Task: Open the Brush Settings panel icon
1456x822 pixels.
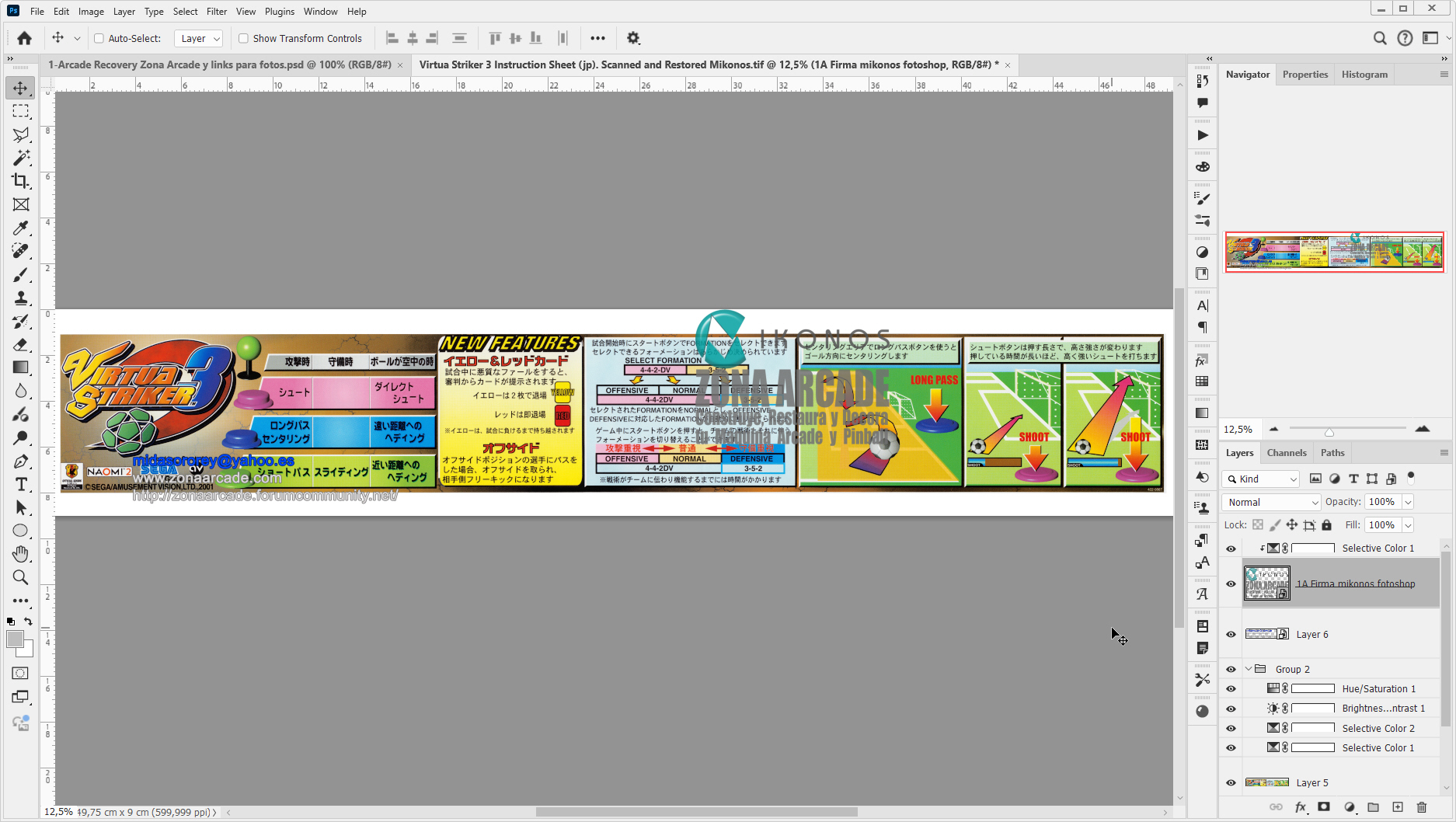Action: click(x=1203, y=199)
